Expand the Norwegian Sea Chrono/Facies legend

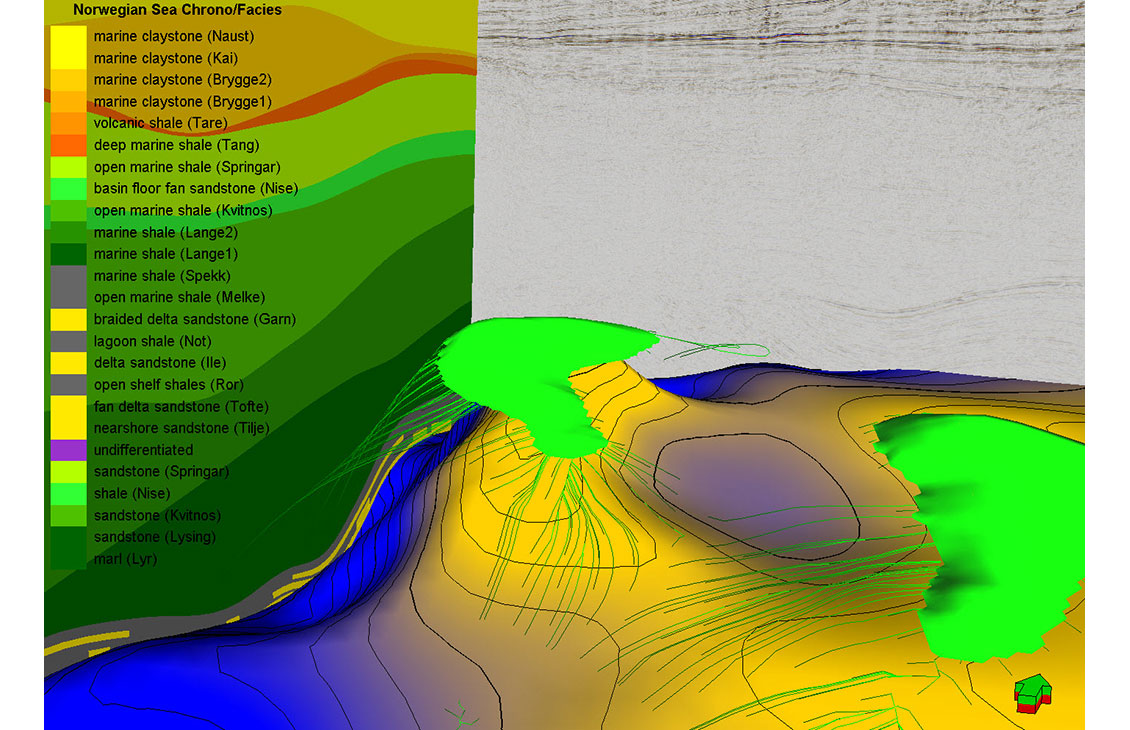pos(175,10)
